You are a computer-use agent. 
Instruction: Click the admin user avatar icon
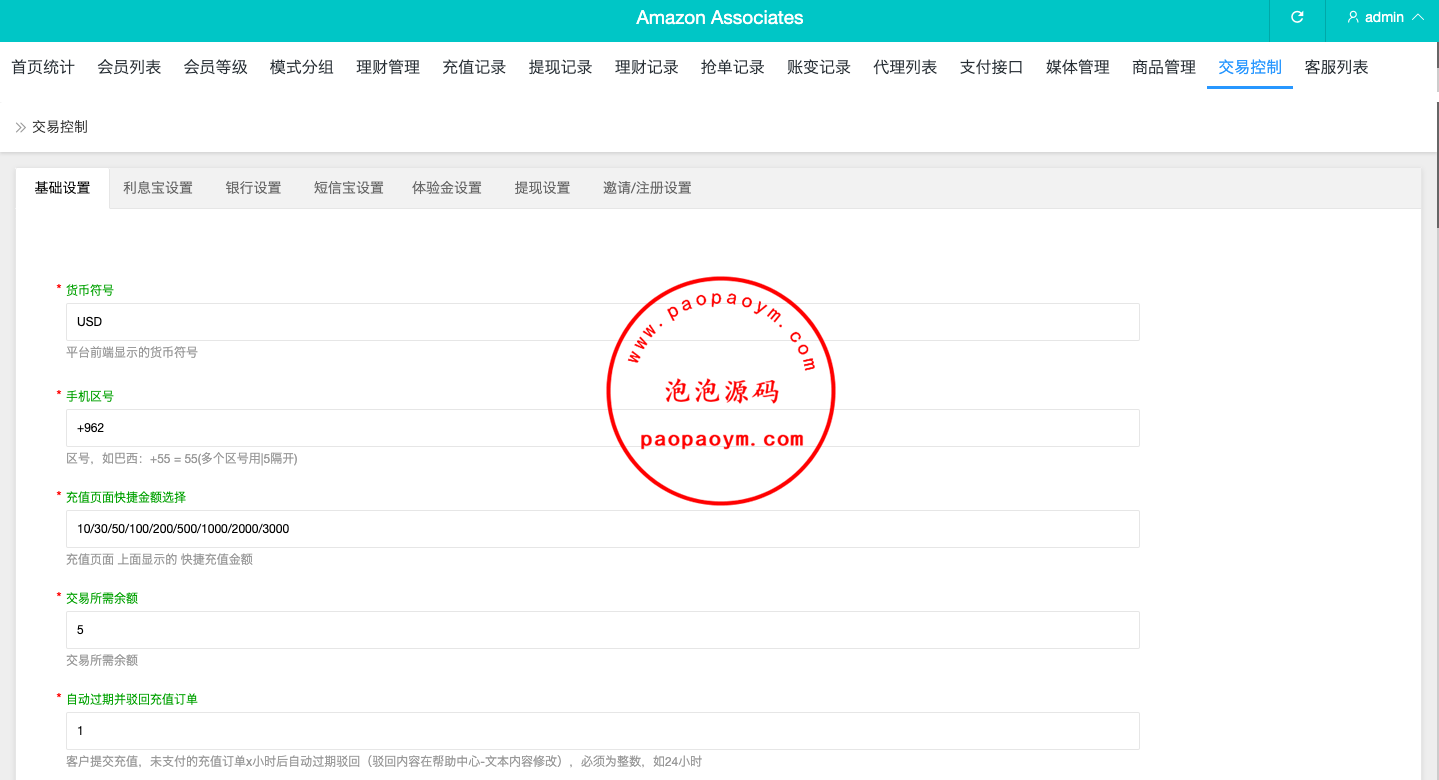(x=1353, y=18)
